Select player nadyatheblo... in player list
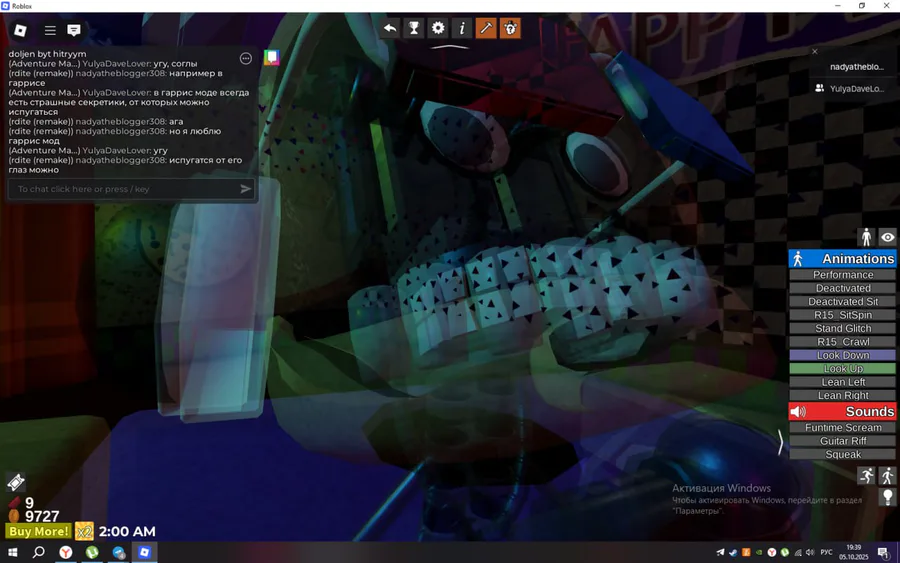This screenshot has width=900, height=563. (856, 67)
